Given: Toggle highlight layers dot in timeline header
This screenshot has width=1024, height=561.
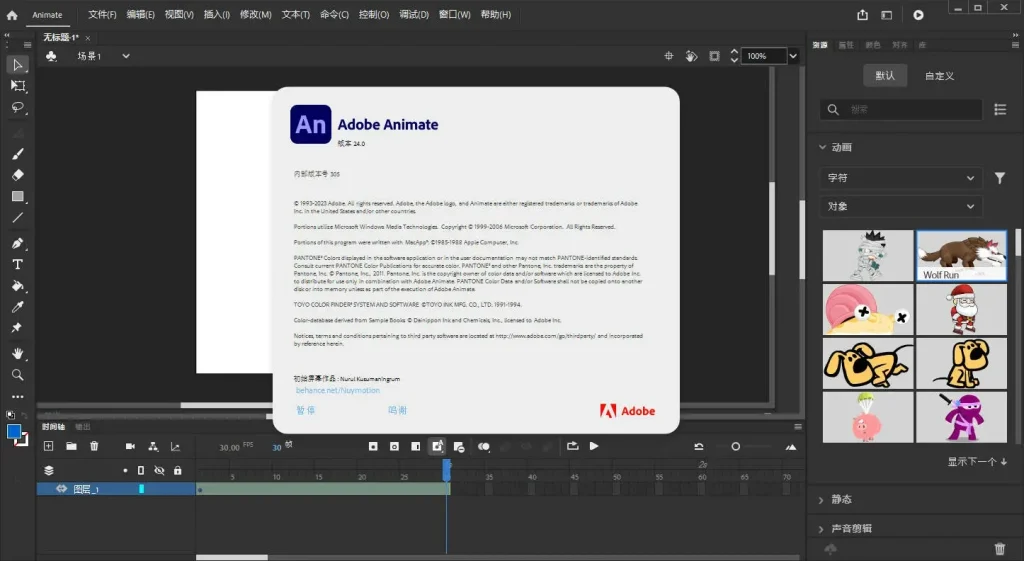Looking at the screenshot, I should click(x=125, y=470).
